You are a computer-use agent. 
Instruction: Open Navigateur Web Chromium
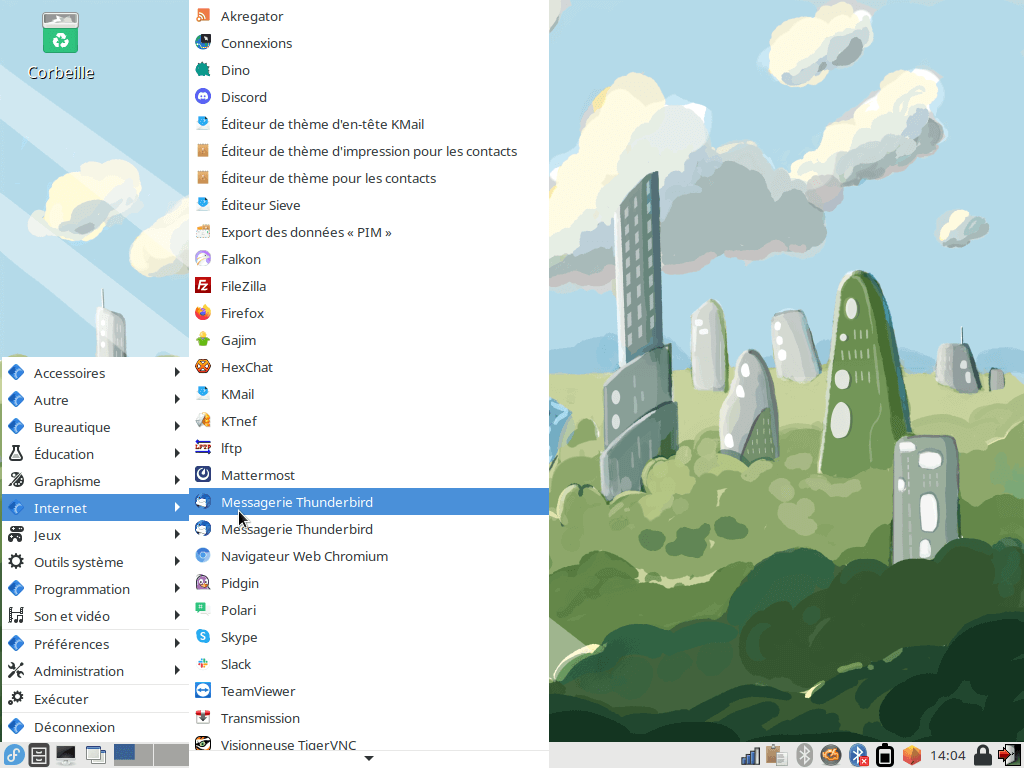tap(369, 556)
